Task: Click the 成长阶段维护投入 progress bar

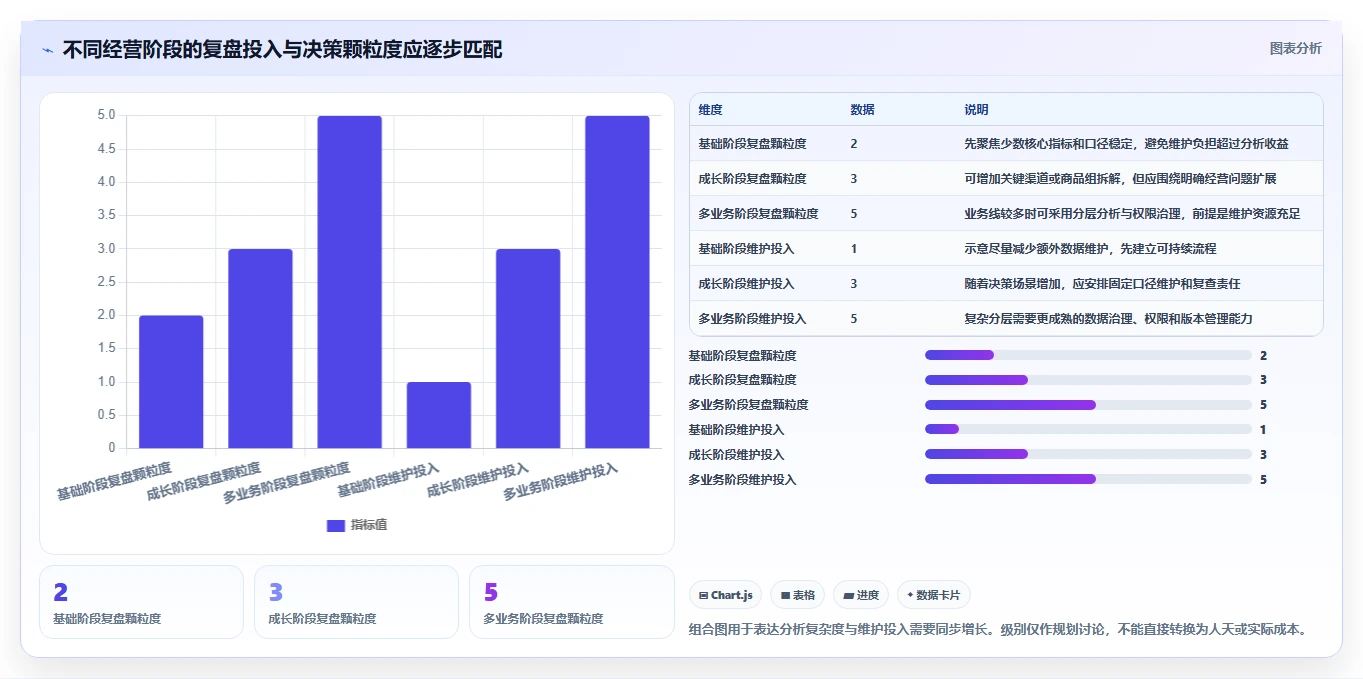Action: [1088, 454]
